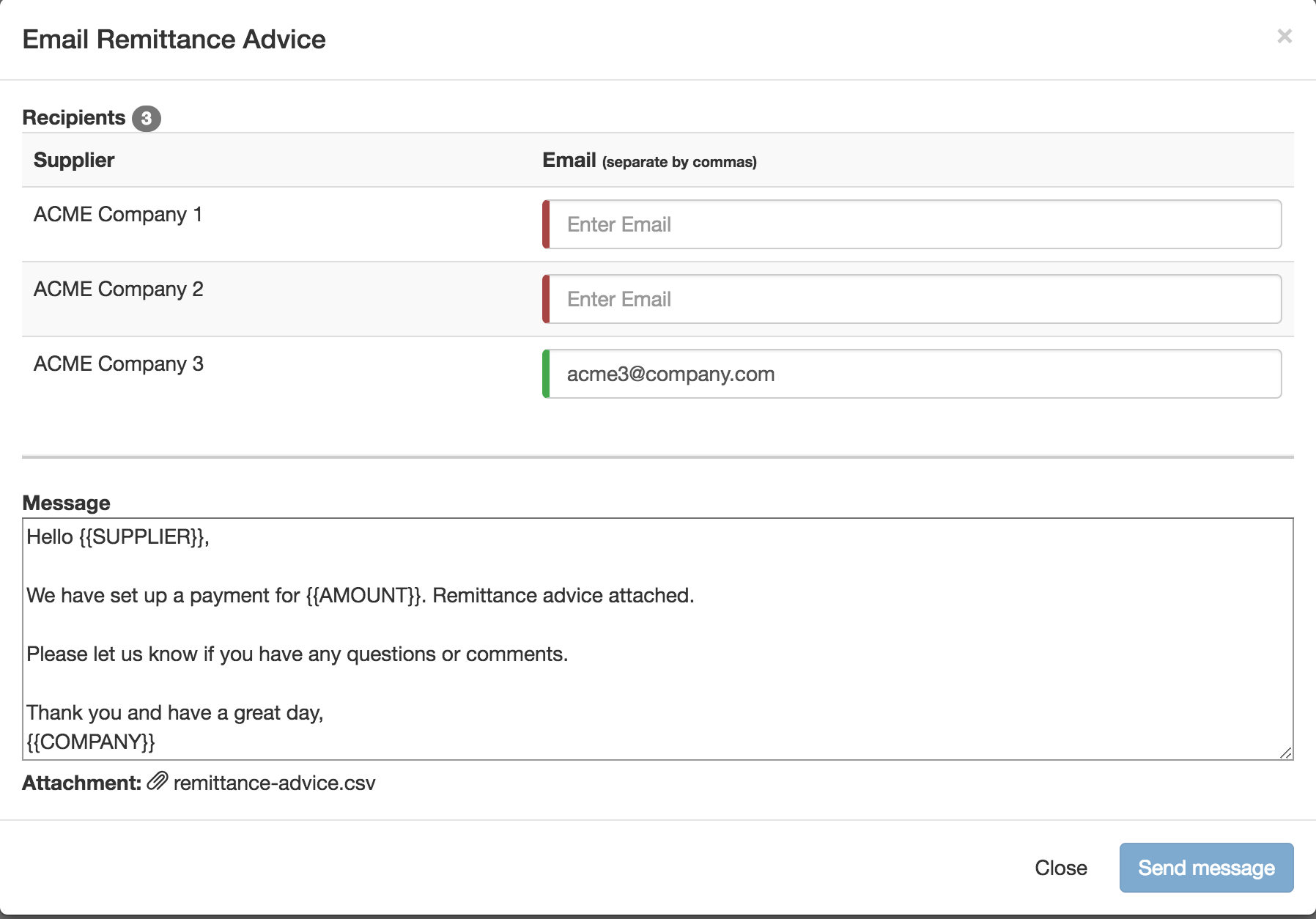This screenshot has width=1316, height=919.
Task: Place cursor on the {{AMOUNT}} placeholder
Action: tap(364, 595)
